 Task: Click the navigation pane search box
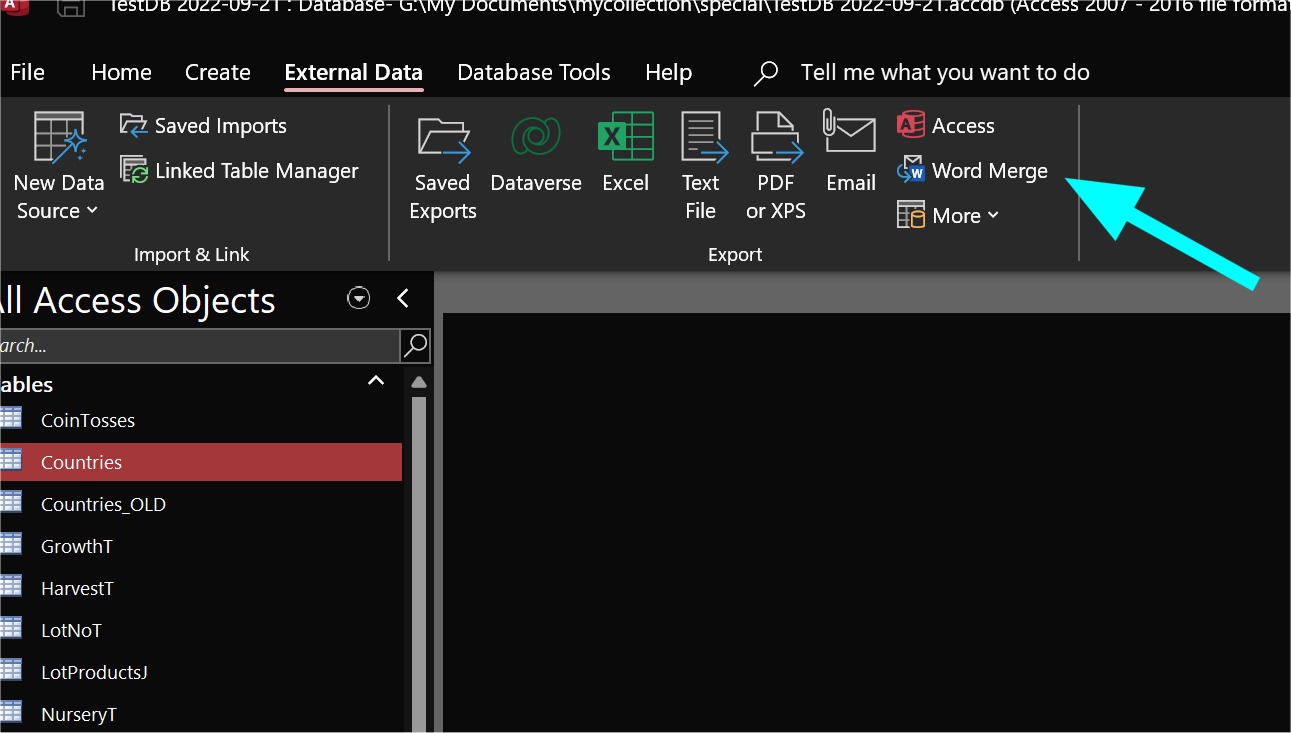[198, 346]
